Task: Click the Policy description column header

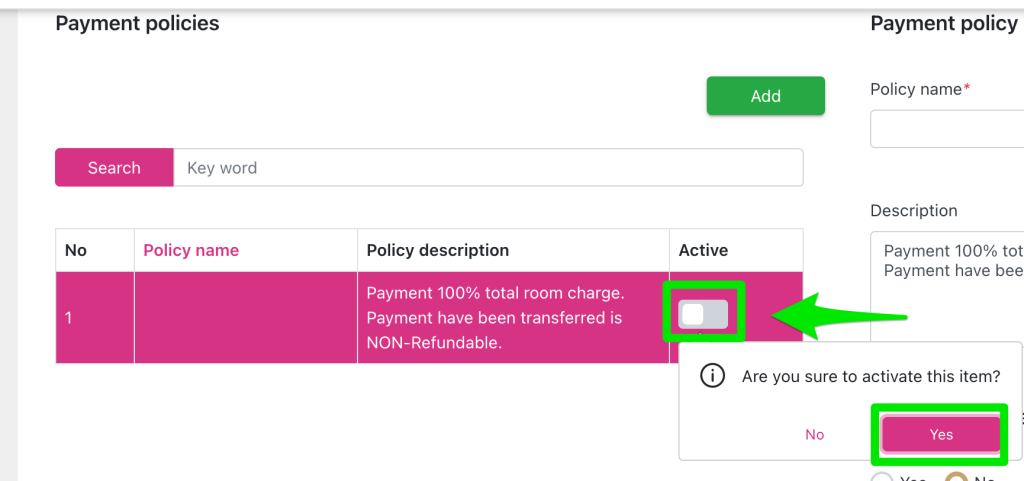Action: (438, 250)
